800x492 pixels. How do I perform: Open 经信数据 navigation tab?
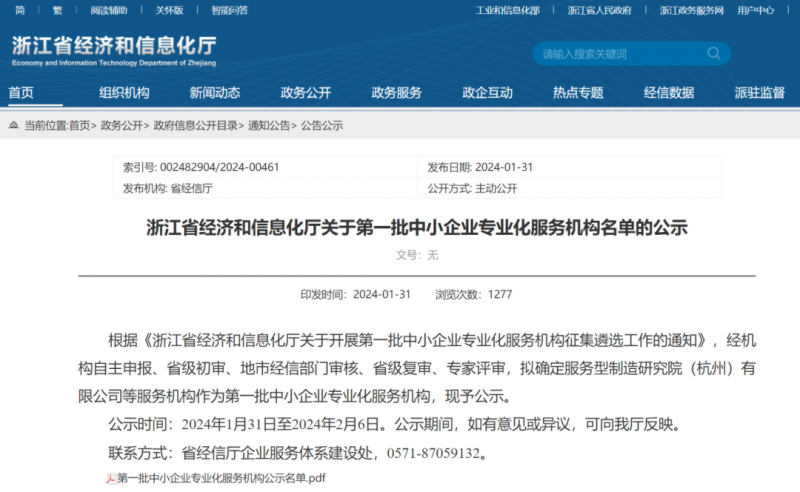point(669,93)
